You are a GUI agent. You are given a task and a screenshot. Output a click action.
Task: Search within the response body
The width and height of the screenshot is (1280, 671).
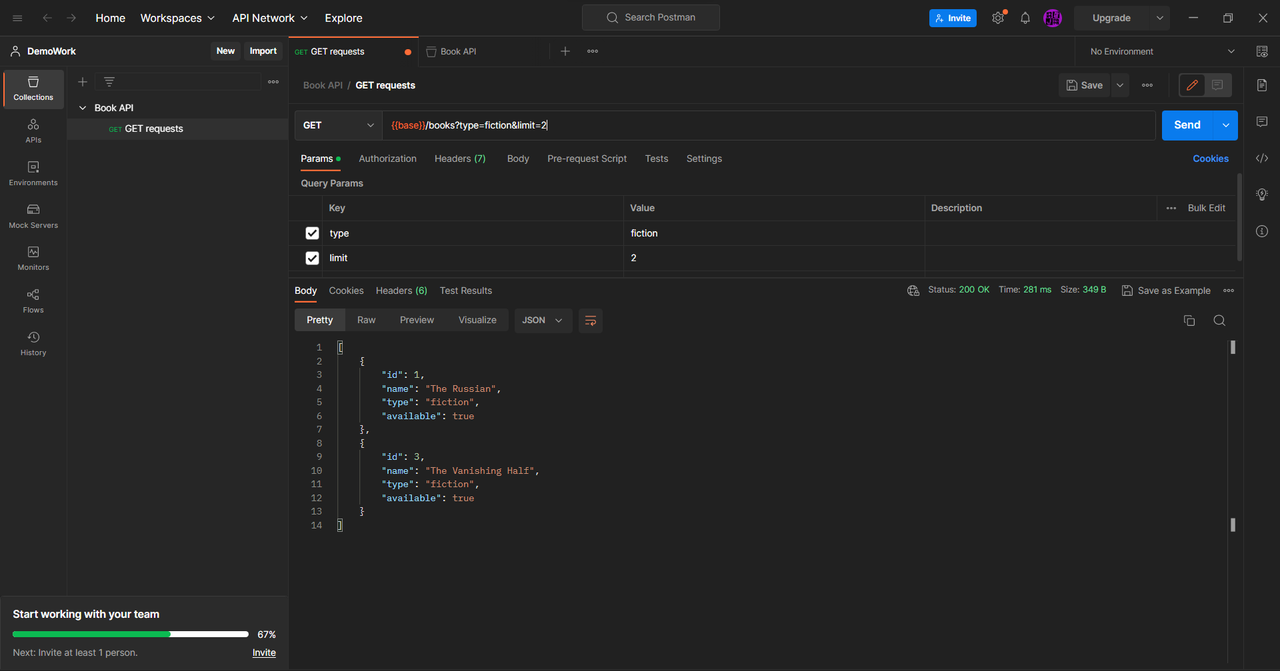(x=1219, y=320)
